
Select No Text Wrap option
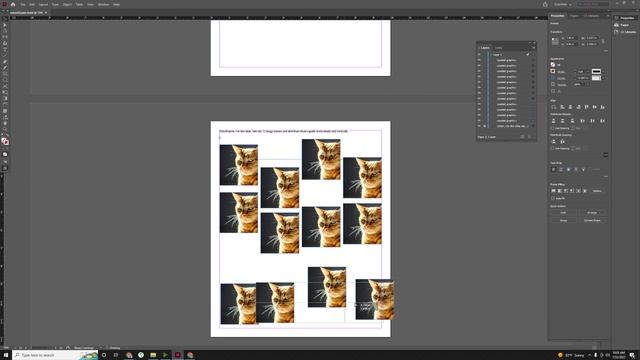tap(553, 169)
